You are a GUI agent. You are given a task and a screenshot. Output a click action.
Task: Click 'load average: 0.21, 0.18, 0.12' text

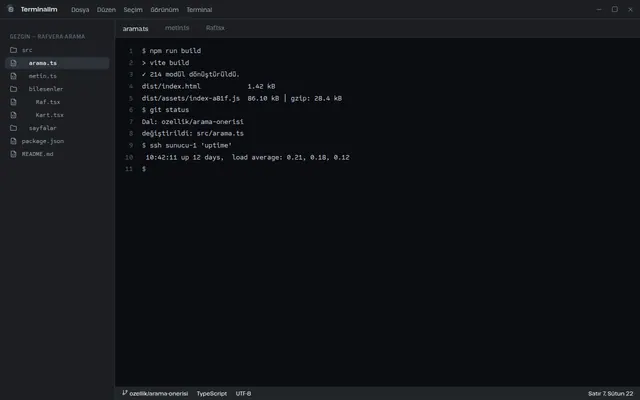click(291, 157)
